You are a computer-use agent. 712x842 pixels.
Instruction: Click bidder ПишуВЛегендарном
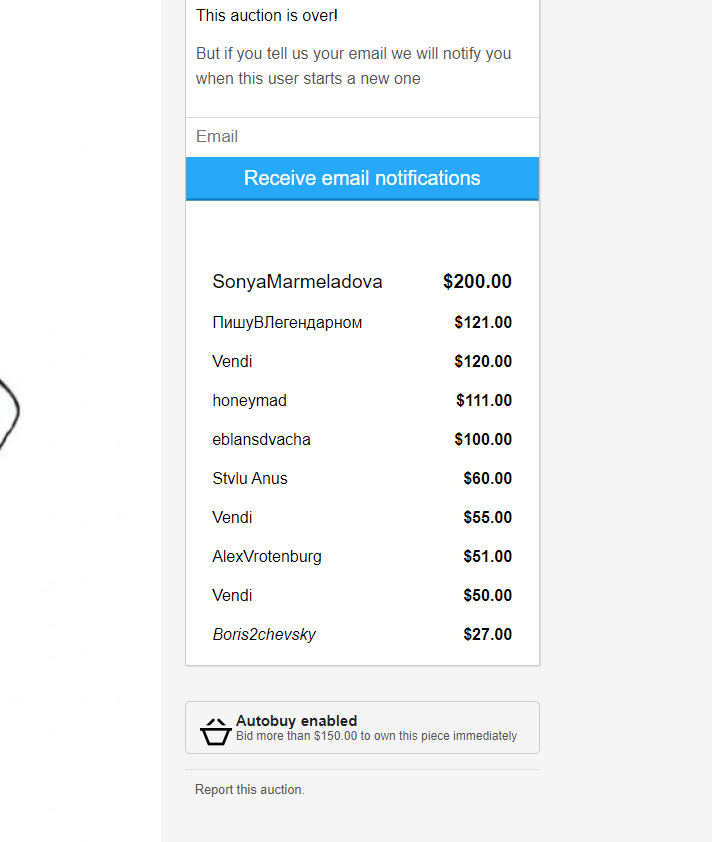[x=287, y=323]
